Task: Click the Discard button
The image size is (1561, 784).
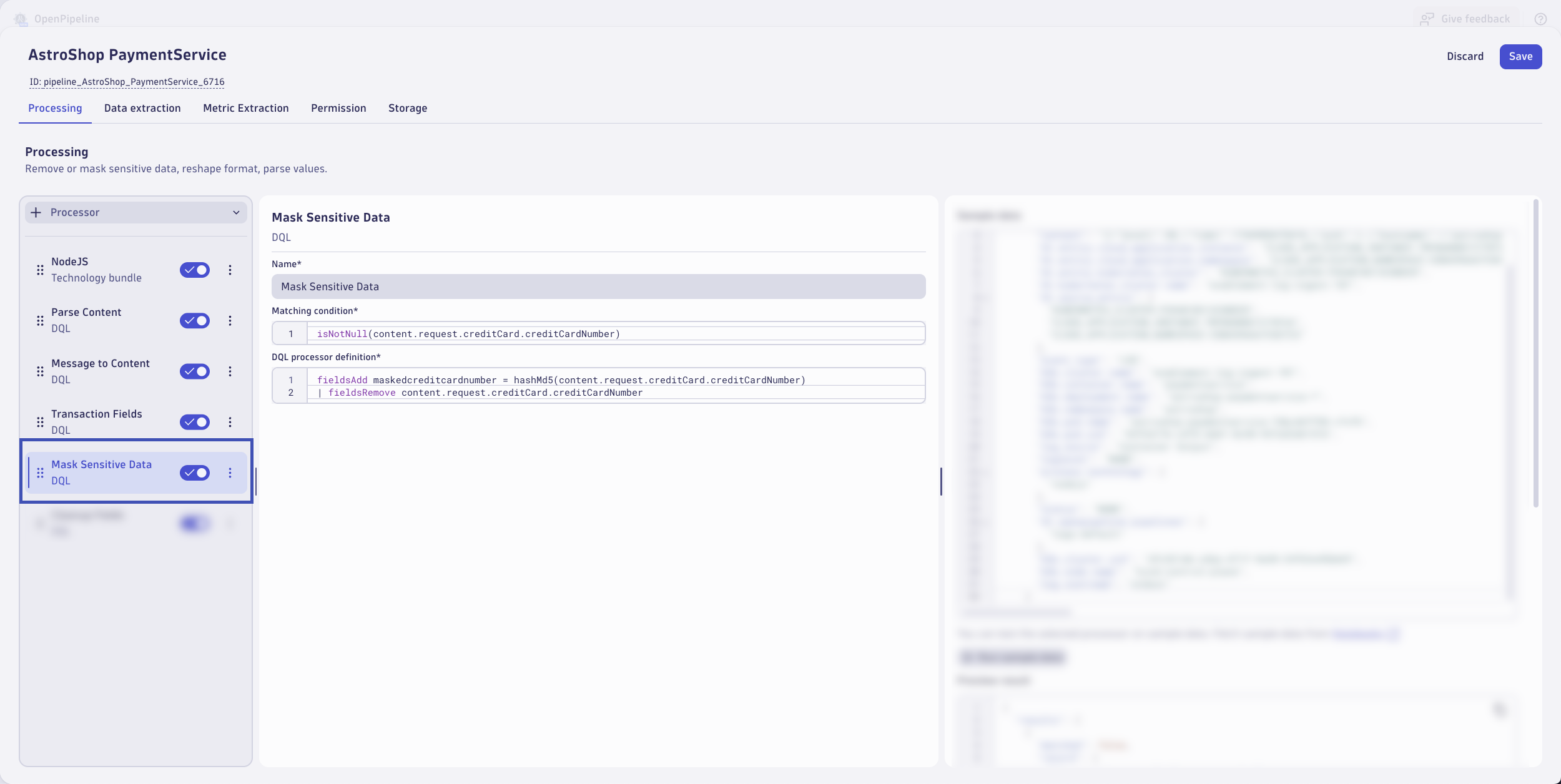Action: [1465, 56]
